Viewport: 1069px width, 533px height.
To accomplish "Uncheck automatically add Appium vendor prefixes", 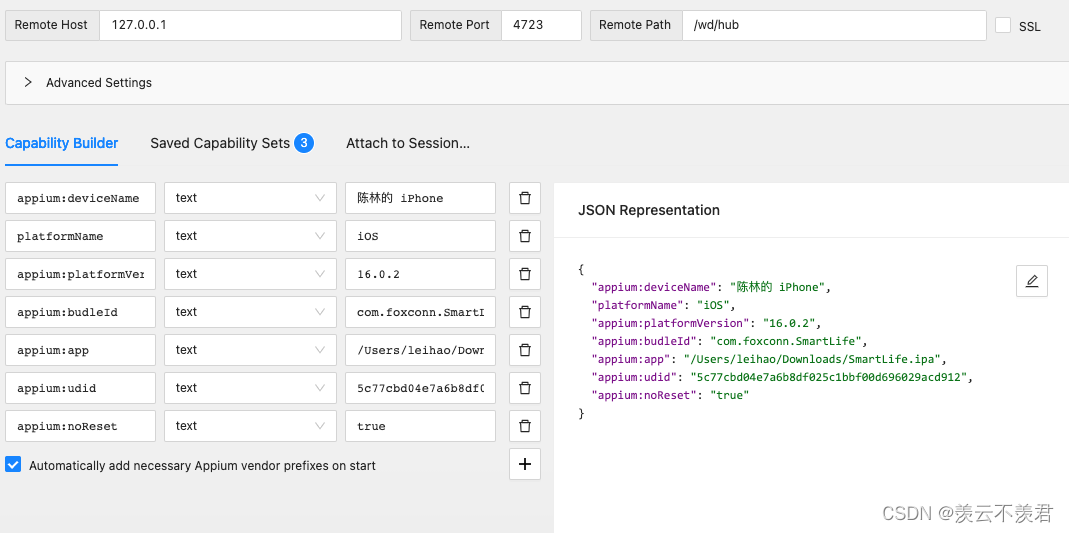I will point(13,465).
